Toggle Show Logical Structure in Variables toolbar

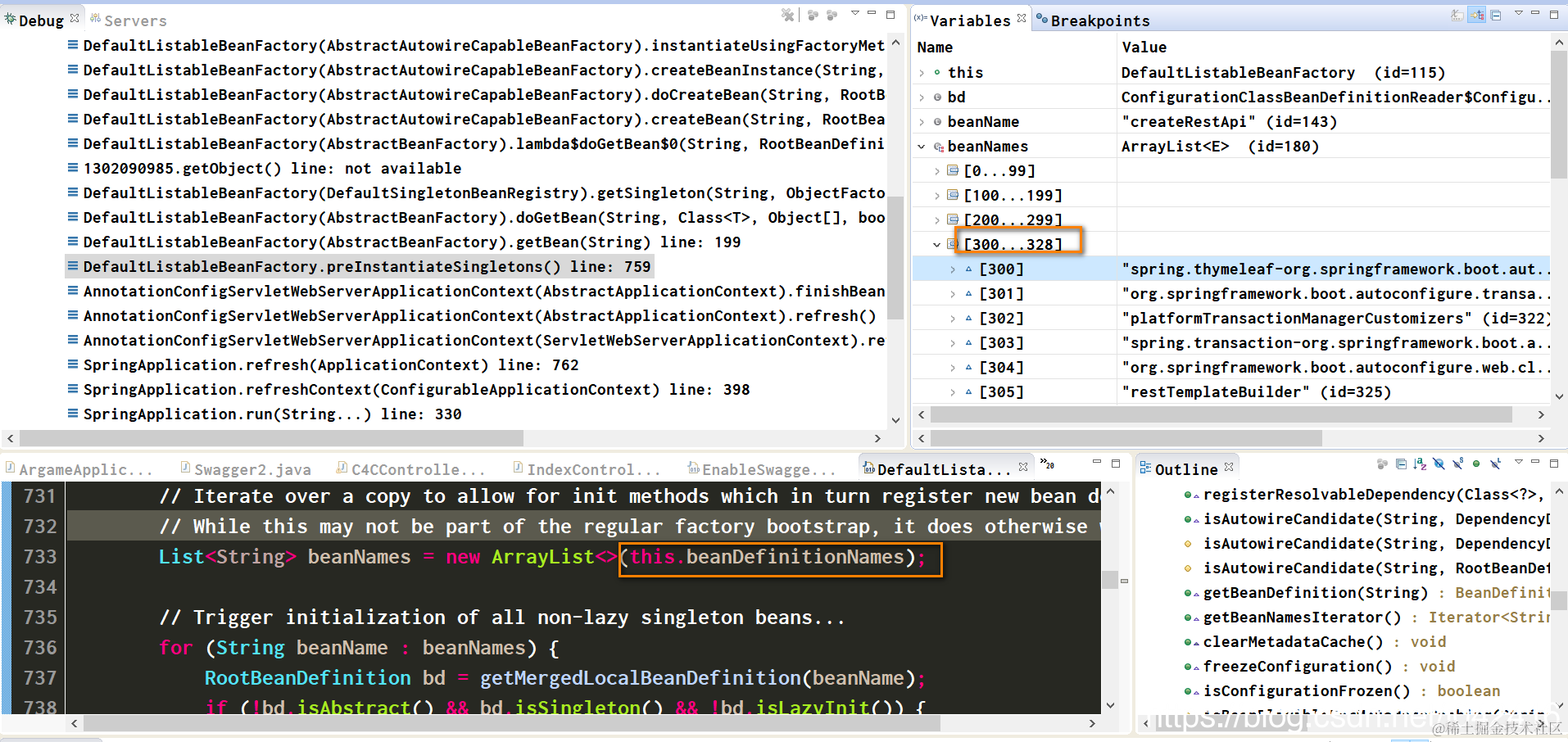point(1477,15)
